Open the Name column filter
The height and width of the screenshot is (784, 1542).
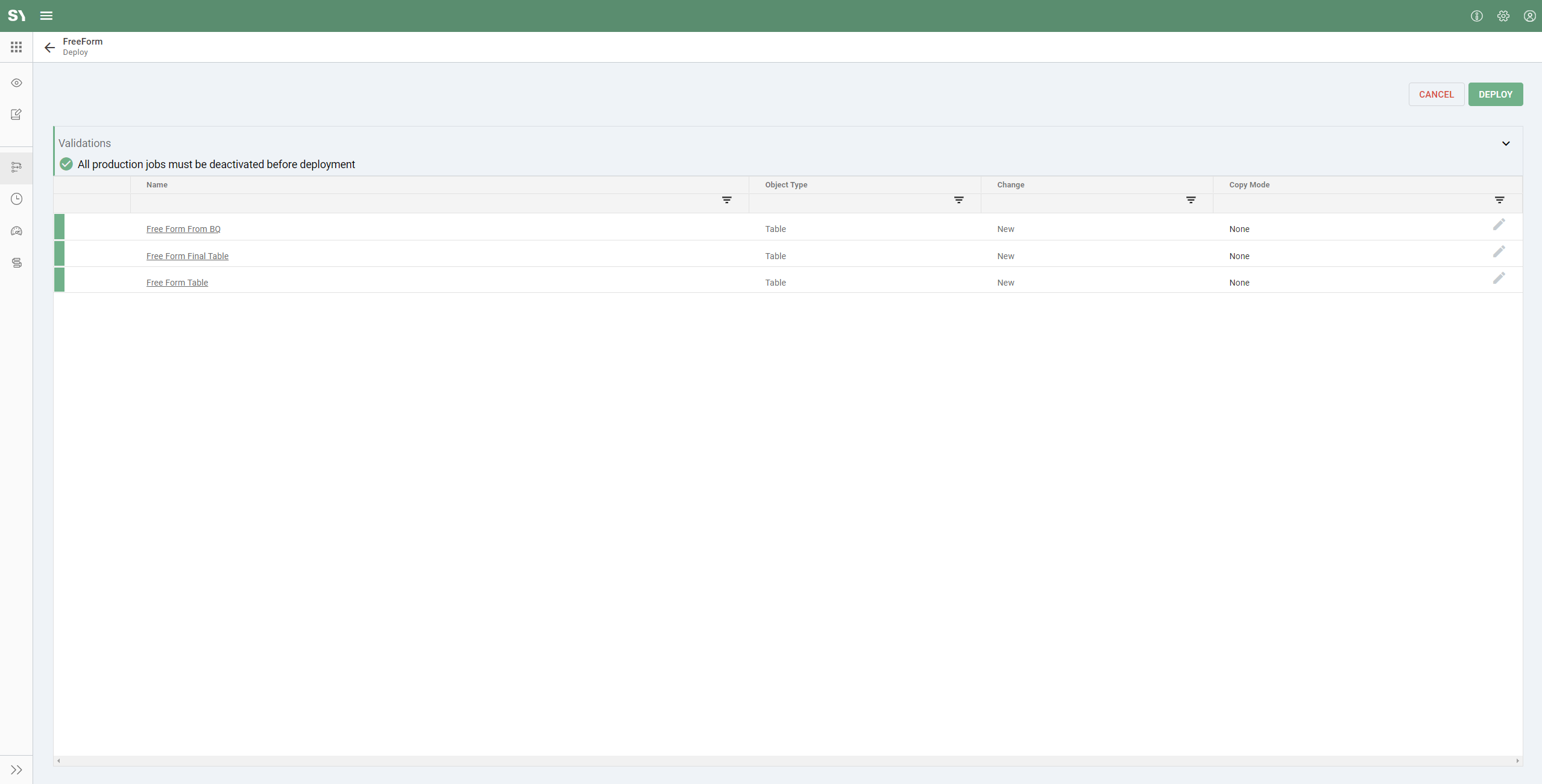click(x=726, y=200)
